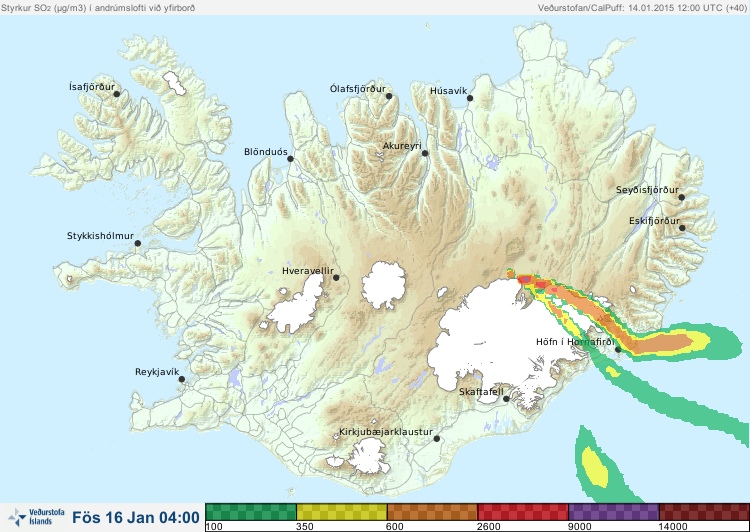Click the Stykkishólmur label text
The image size is (750, 532).
coord(100,236)
